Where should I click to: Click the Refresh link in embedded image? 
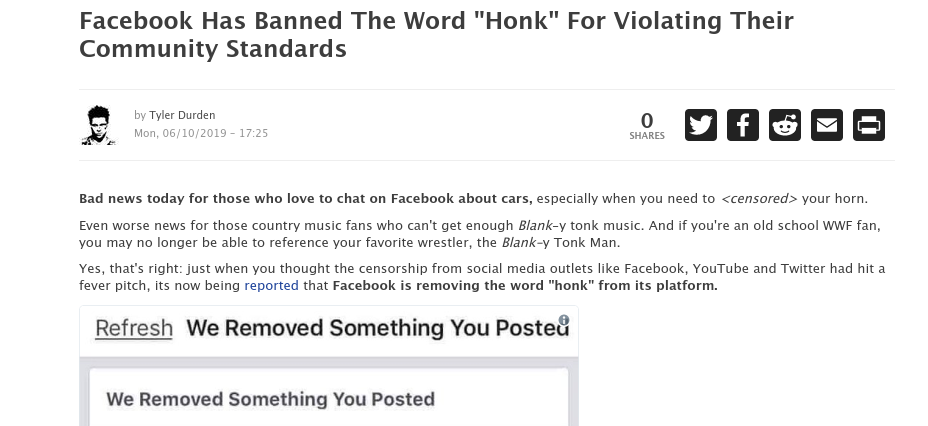click(x=134, y=328)
